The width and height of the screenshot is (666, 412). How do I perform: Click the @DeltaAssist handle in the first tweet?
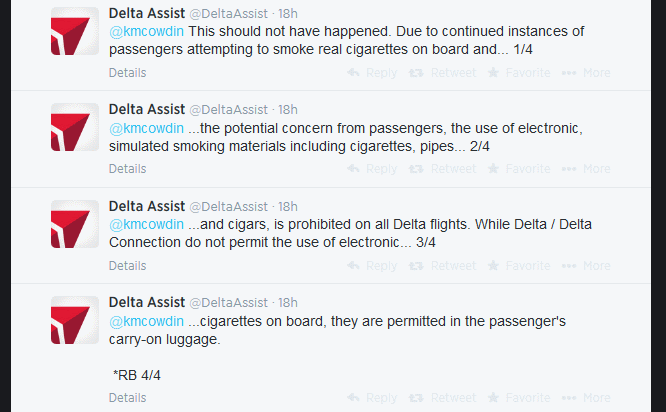point(229,13)
